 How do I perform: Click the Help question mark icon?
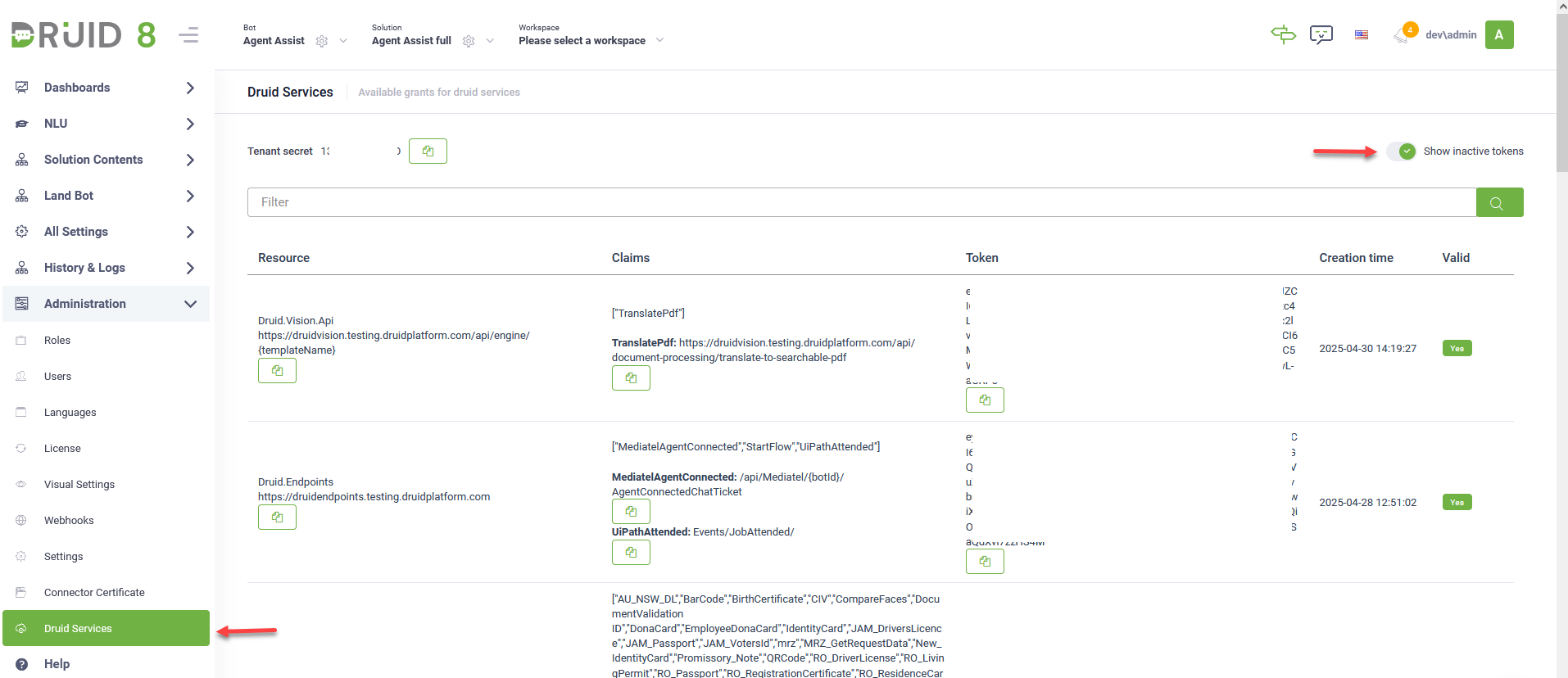pyautogui.click(x=22, y=664)
